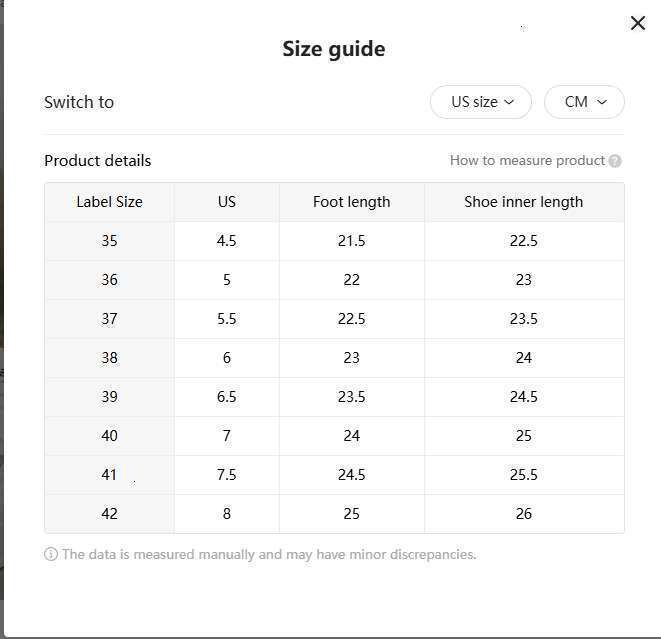Click the US size 6.5 cell
Viewport: 661px width, 639px height.
pyautogui.click(x=227, y=397)
